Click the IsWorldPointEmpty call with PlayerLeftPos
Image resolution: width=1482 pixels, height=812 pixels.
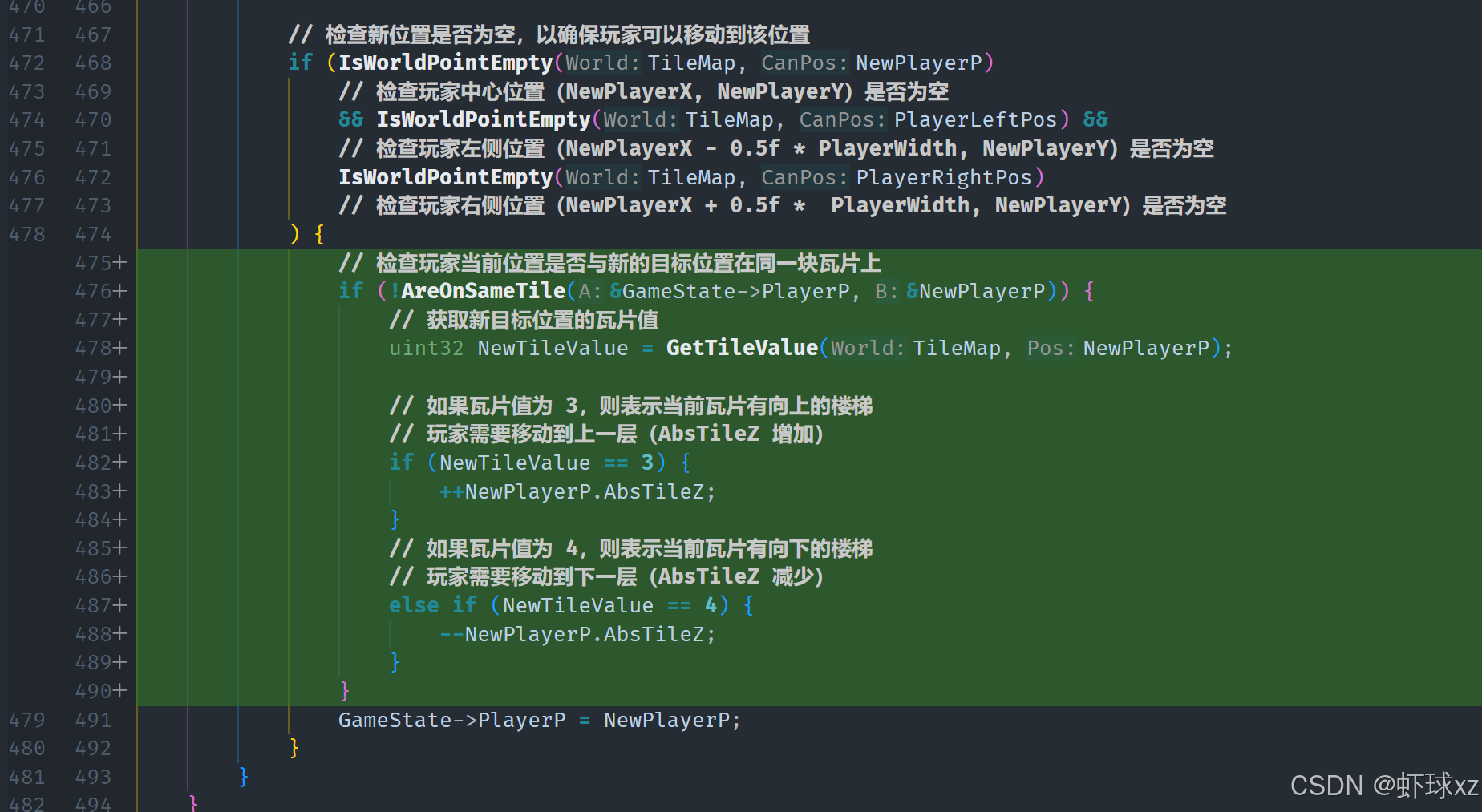click(x=723, y=119)
